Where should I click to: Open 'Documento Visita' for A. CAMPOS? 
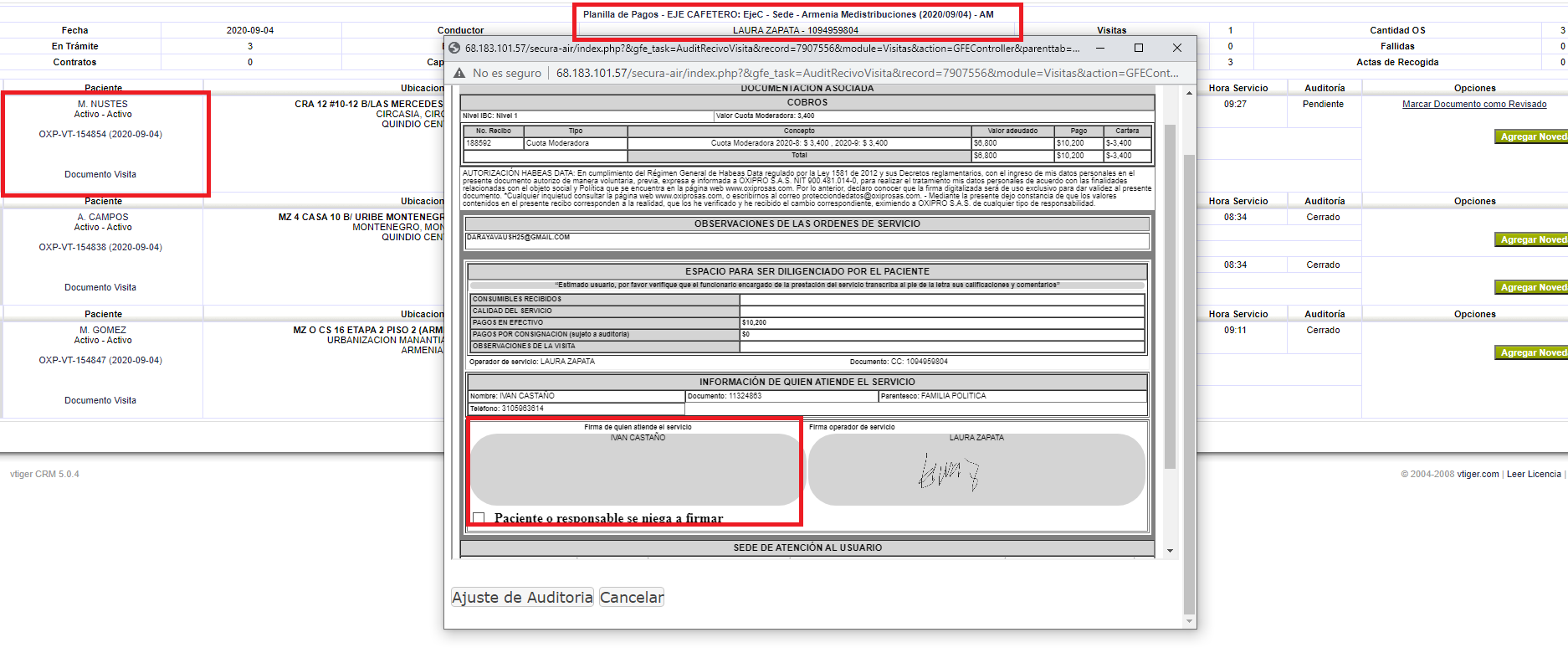click(x=100, y=287)
